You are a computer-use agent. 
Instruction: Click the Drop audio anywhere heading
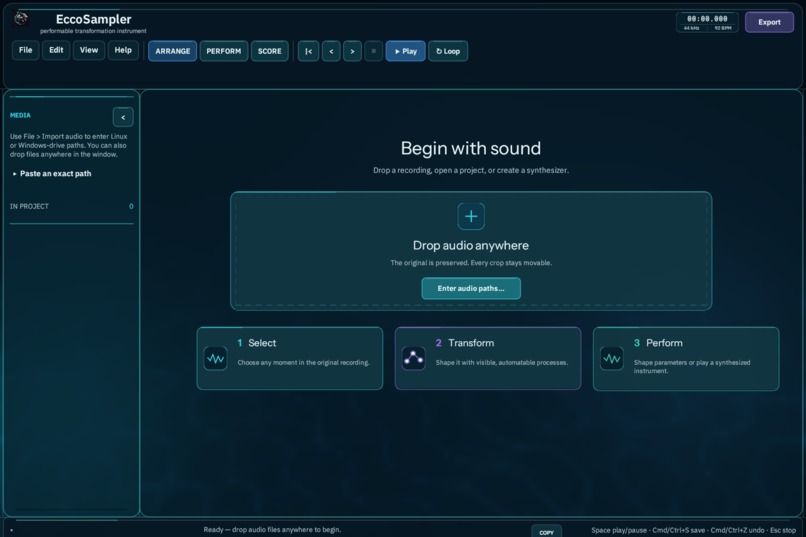click(x=471, y=245)
